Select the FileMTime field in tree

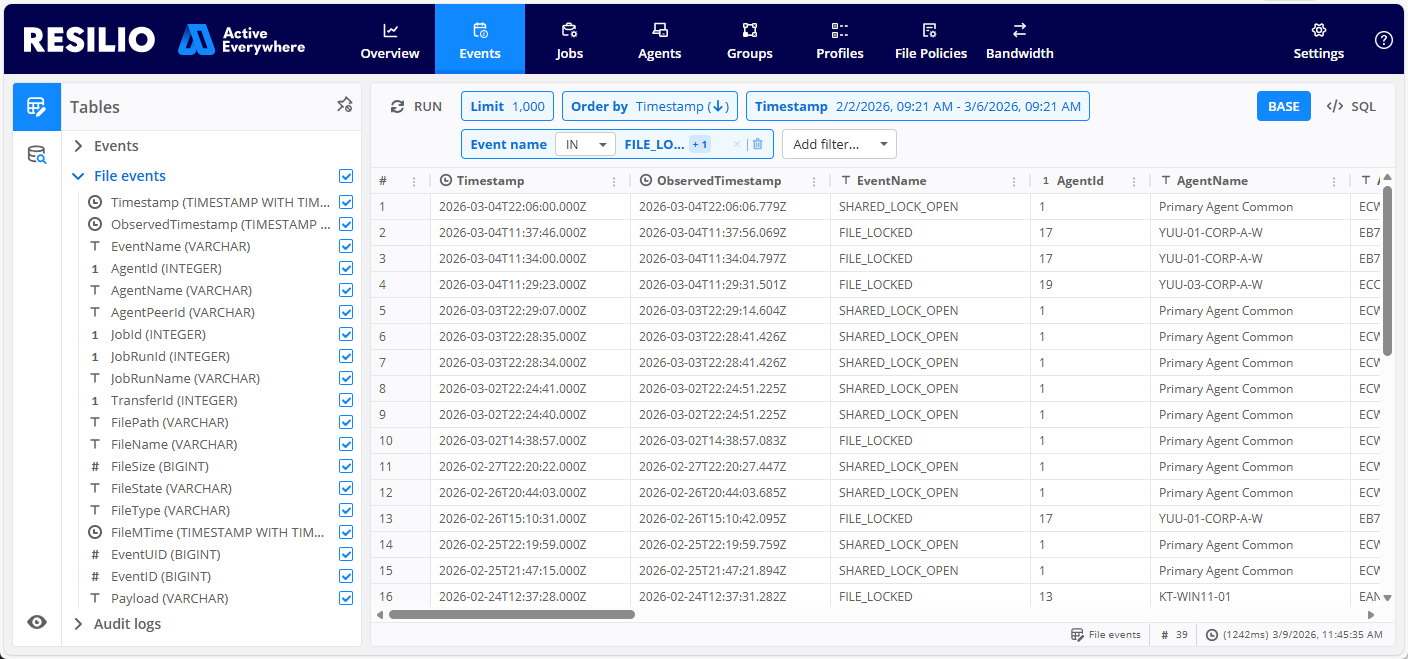tap(217, 532)
